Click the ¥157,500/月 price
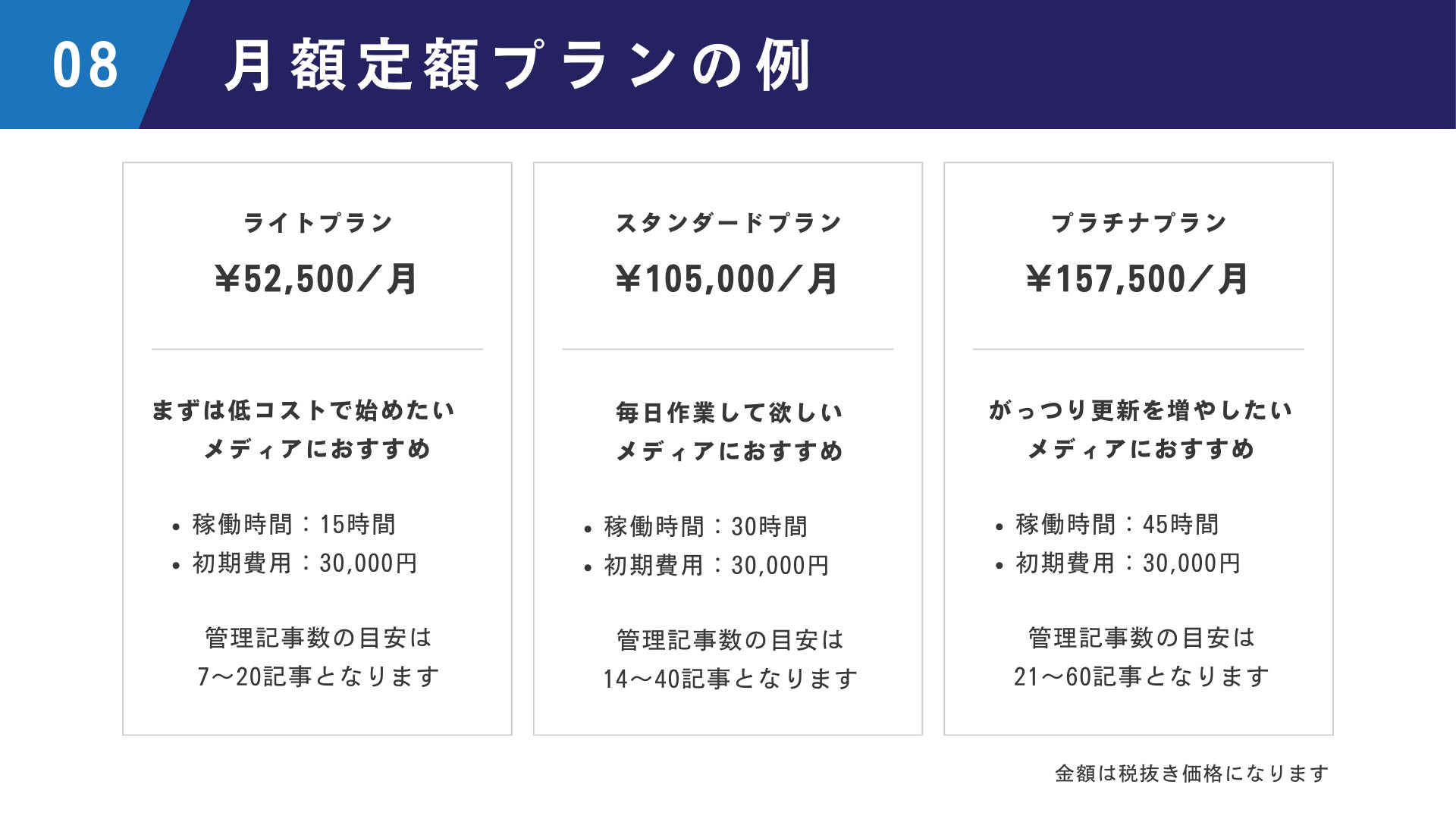The width and height of the screenshot is (1456, 819). point(1137,279)
